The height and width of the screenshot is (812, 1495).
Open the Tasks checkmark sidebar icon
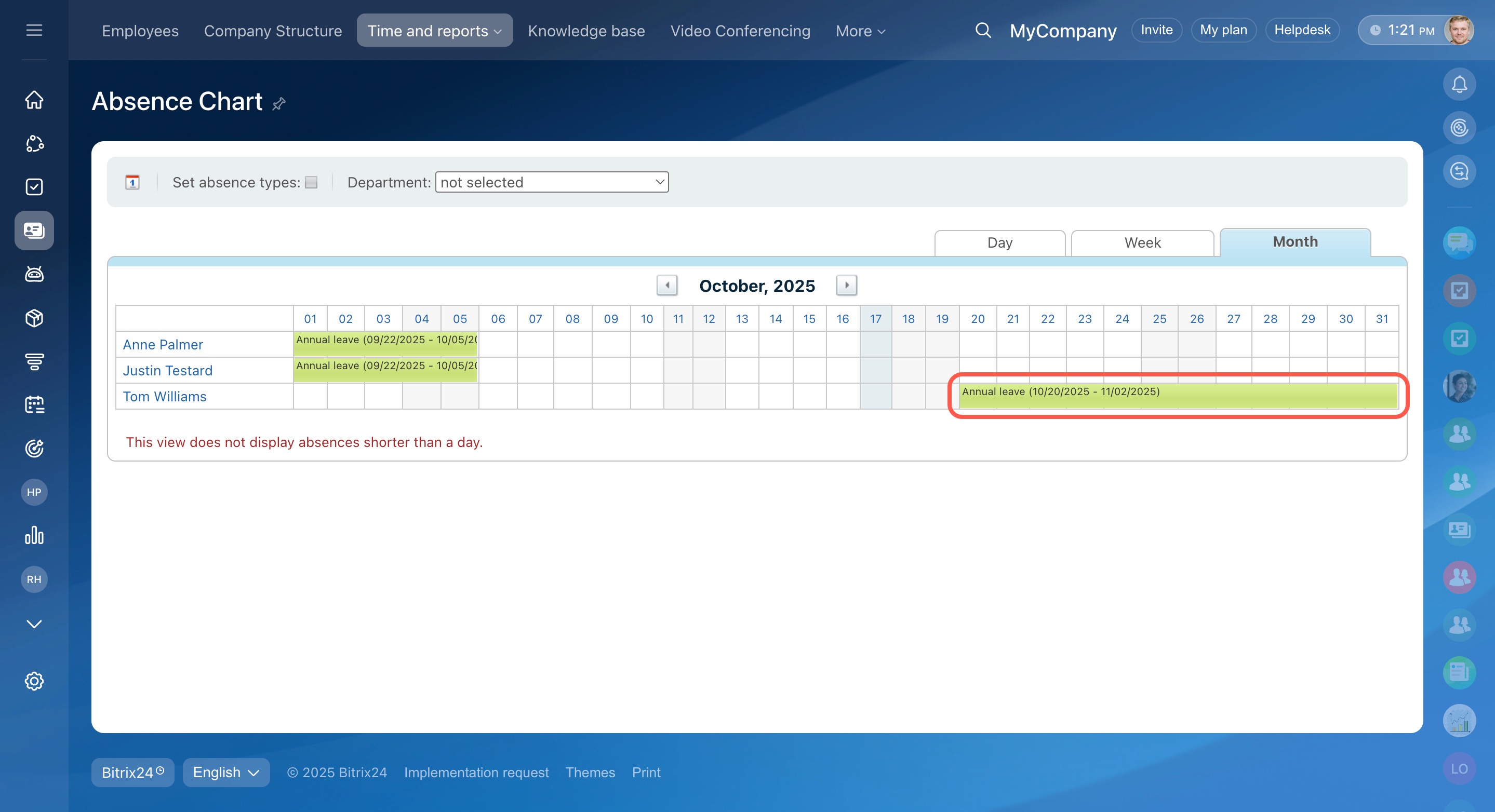34,187
